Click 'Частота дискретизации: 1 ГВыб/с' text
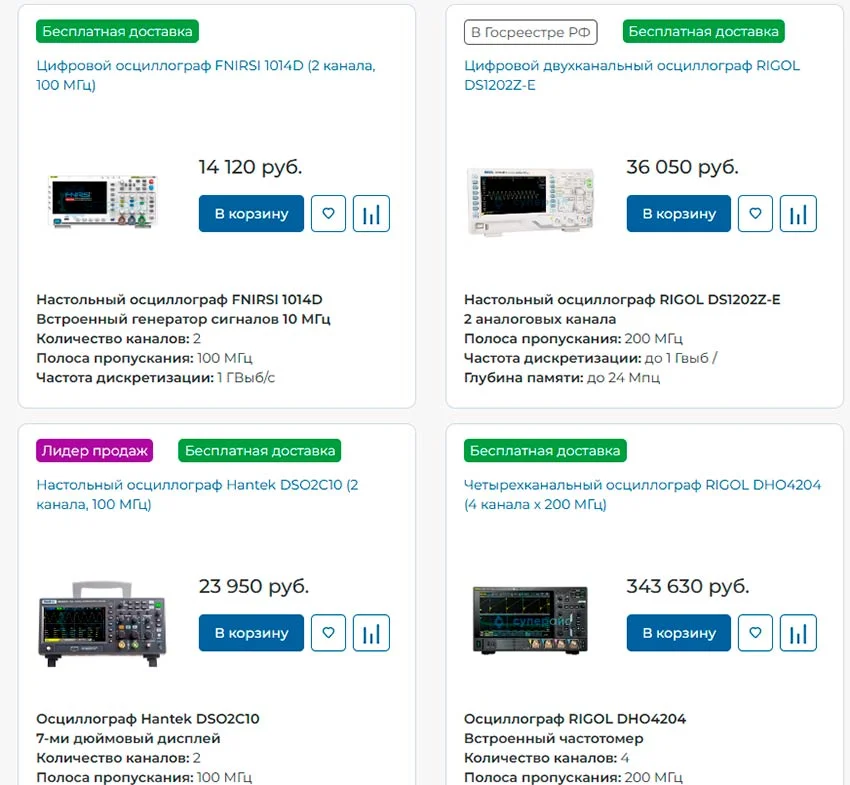Viewport: 850px width, 785px height. pos(156,377)
